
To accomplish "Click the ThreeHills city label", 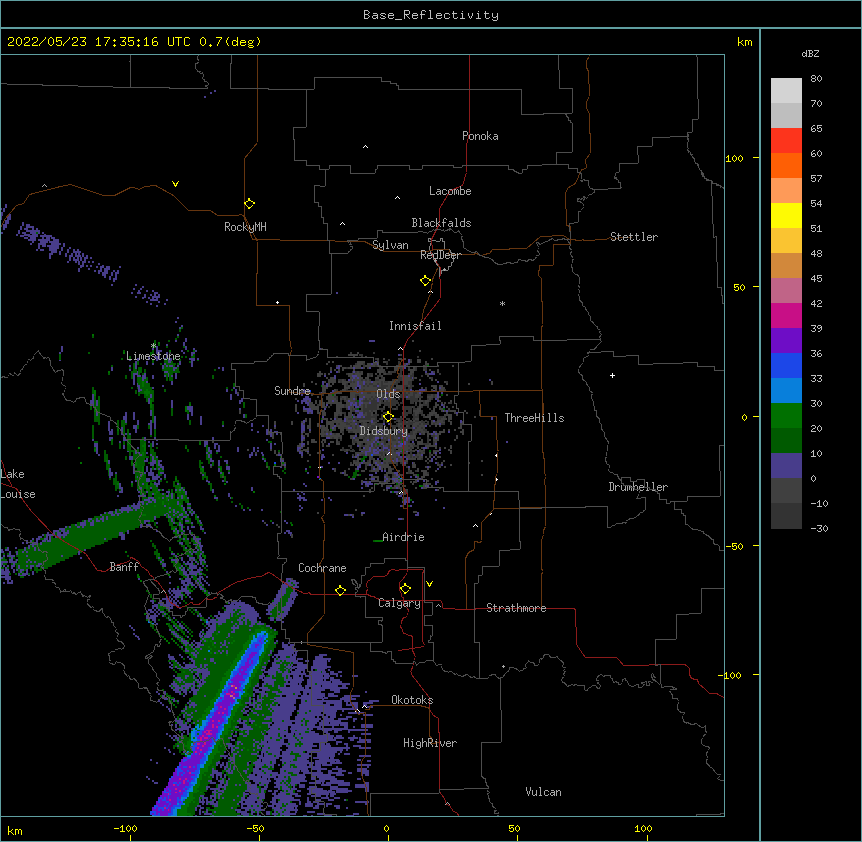I will pyautogui.click(x=534, y=418).
